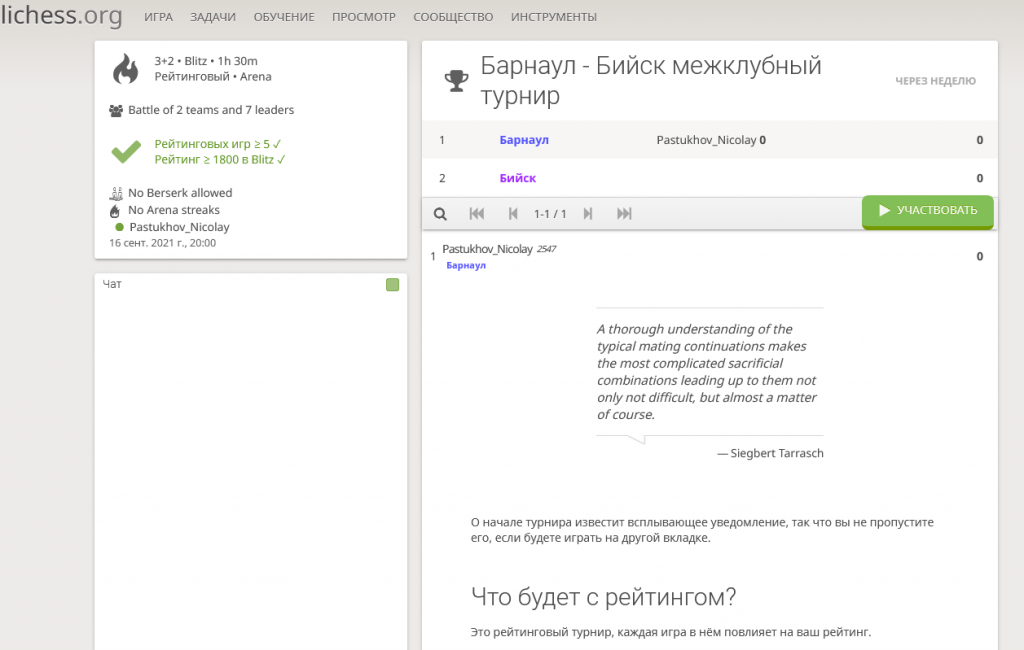Expand the Сообщество dropdown menu
The height and width of the screenshot is (650, 1024).
tap(453, 17)
